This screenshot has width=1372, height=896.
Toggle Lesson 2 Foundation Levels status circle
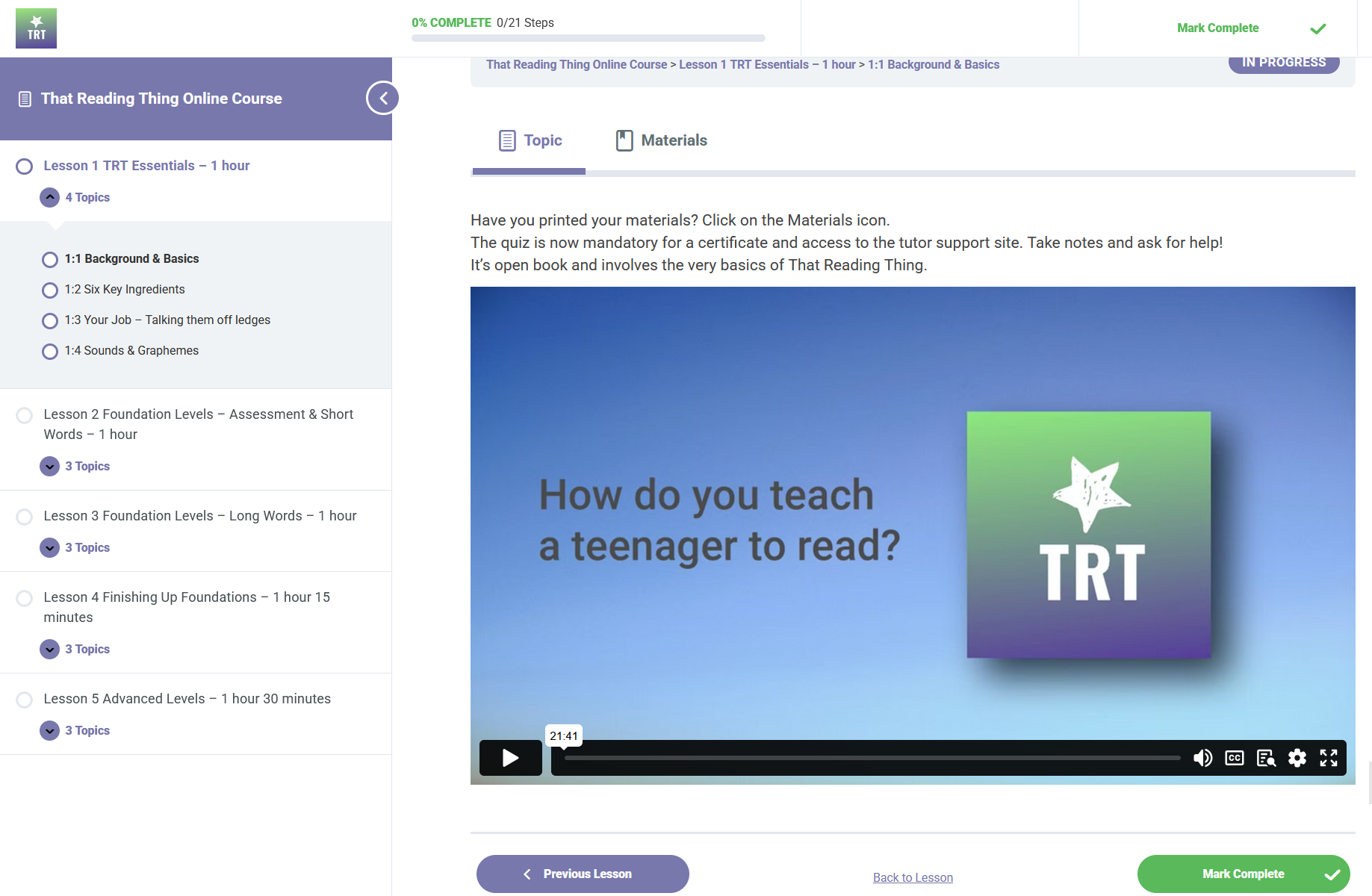(25, 414)
